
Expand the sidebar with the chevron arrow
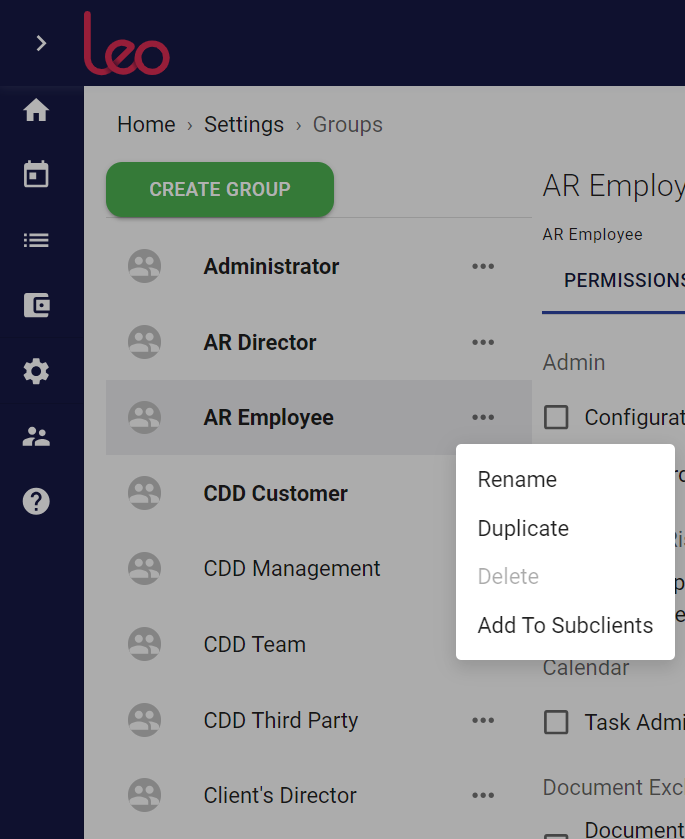point(41,43)
